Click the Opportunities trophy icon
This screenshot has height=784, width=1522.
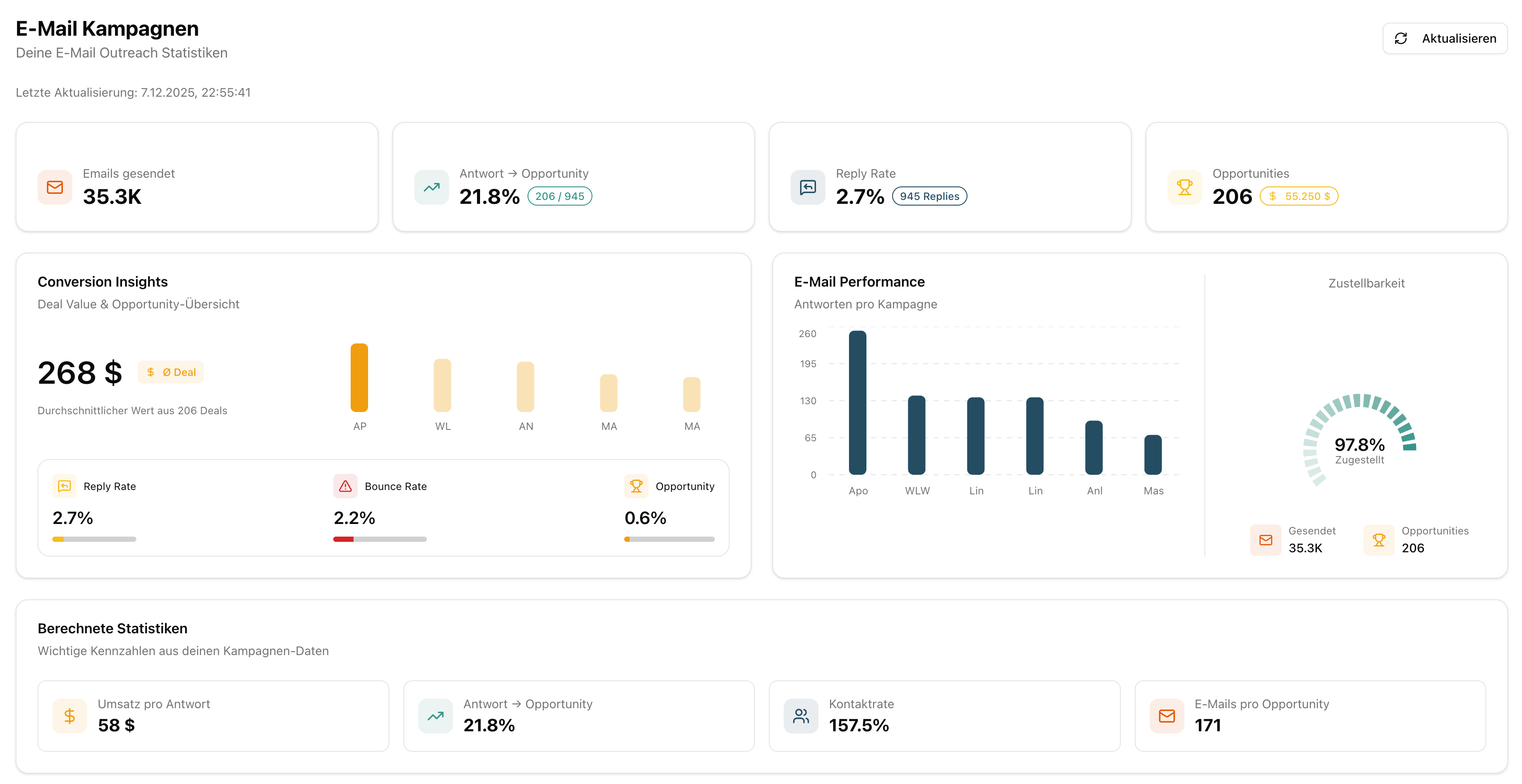(1184, 187)
